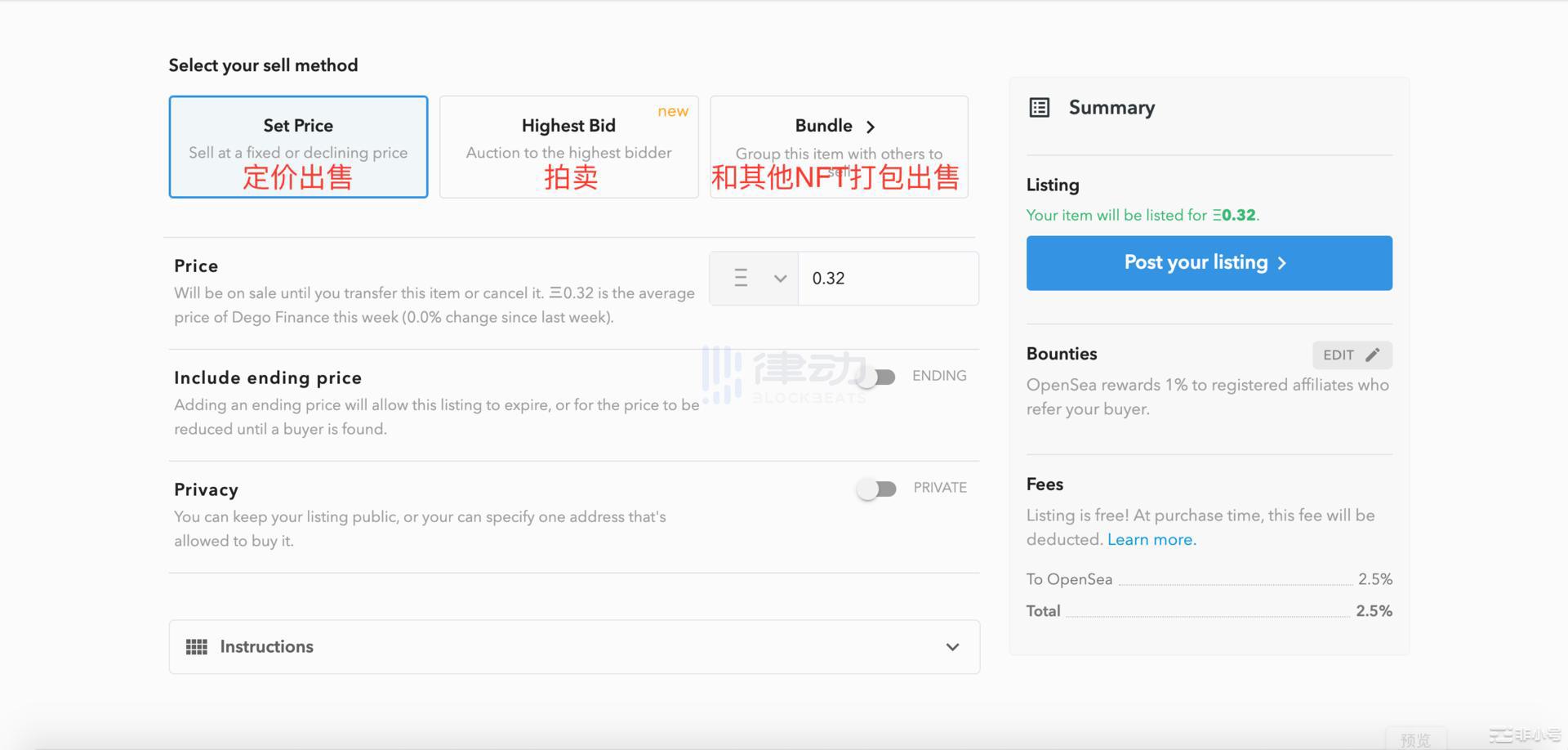
Task: Click the Instructions grid icon
Action: [196, 647]
